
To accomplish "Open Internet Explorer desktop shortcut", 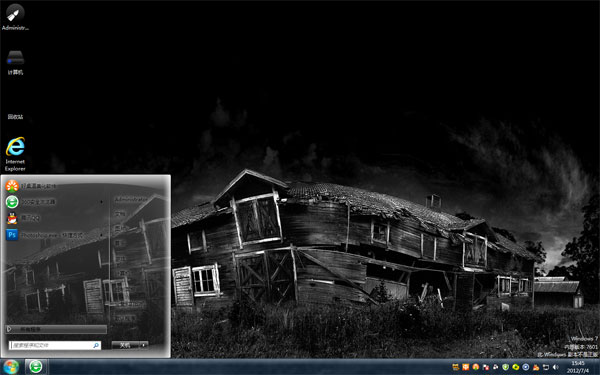I will click(15, 154).
